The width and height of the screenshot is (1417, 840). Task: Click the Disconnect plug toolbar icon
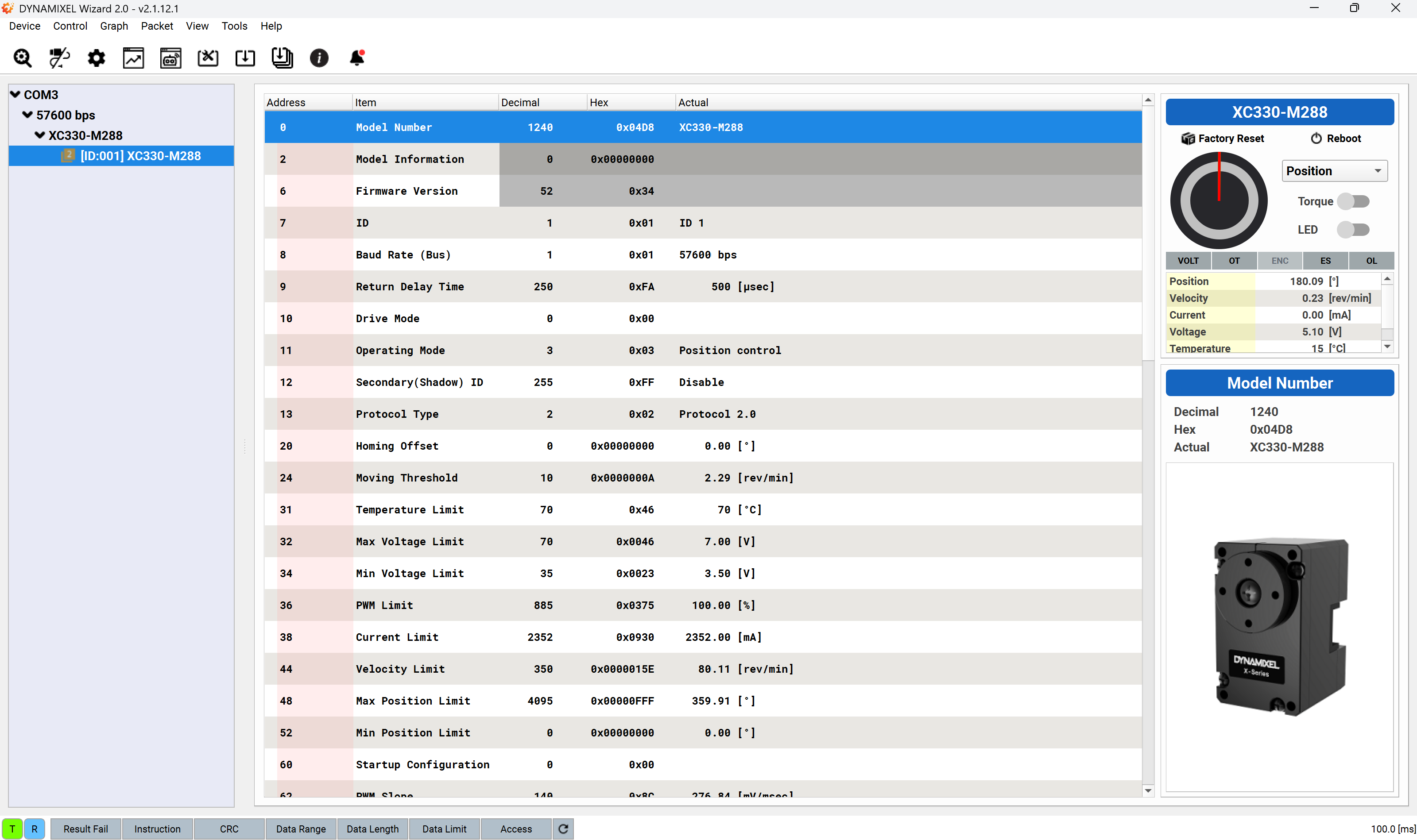(59, 58)
